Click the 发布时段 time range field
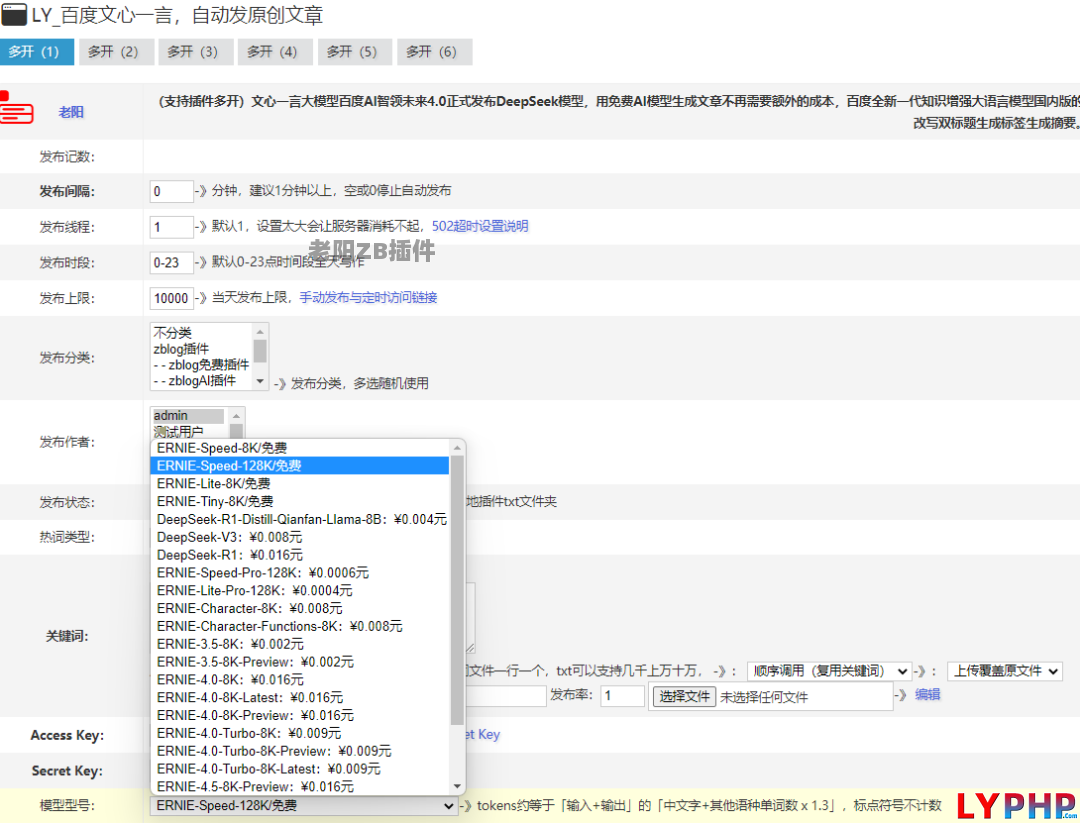This screenshot has height=823, width=1080. (x=172, y=262)
